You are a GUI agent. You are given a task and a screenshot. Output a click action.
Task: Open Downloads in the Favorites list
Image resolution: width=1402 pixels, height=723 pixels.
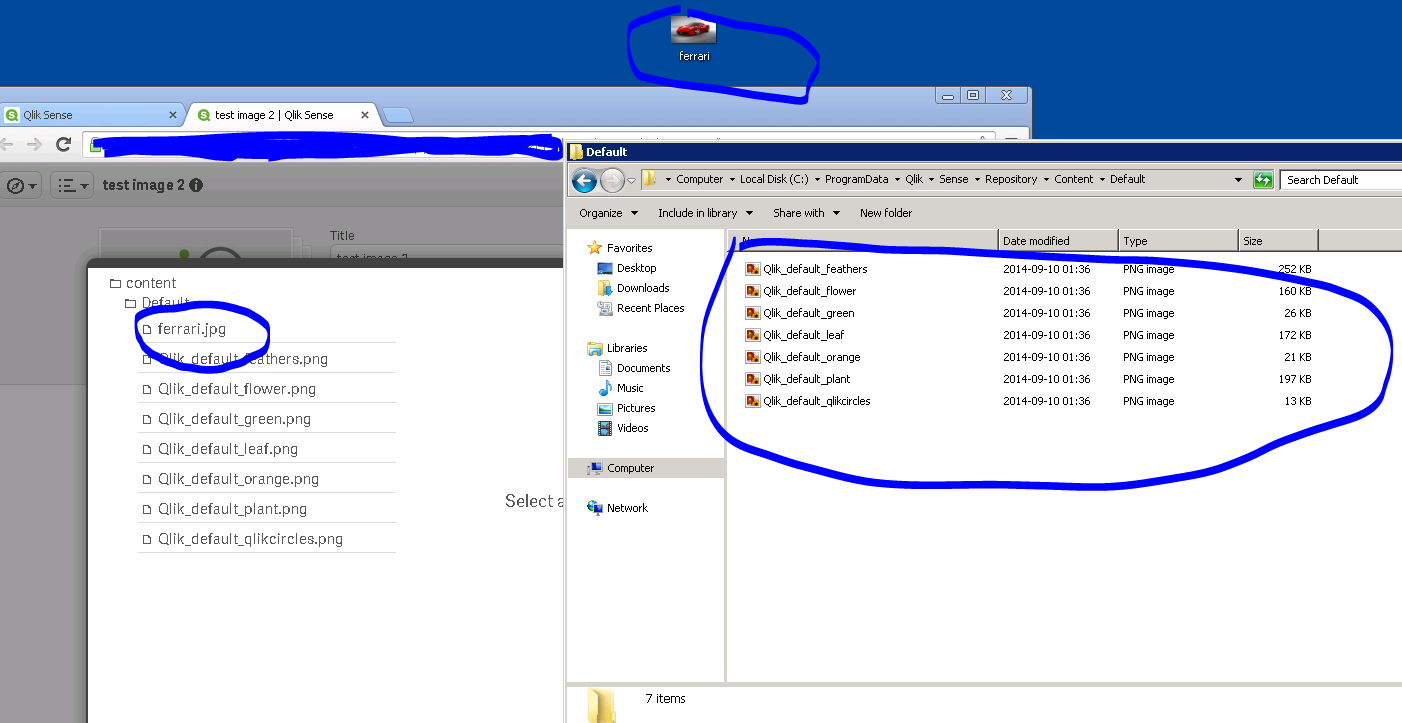coord(643,288)
